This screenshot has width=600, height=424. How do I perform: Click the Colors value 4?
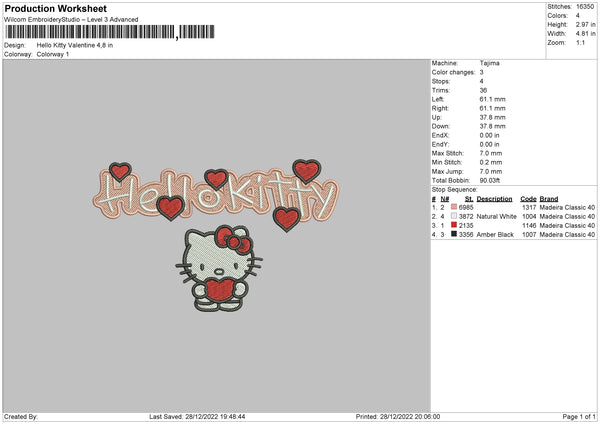tap(578, 16)
